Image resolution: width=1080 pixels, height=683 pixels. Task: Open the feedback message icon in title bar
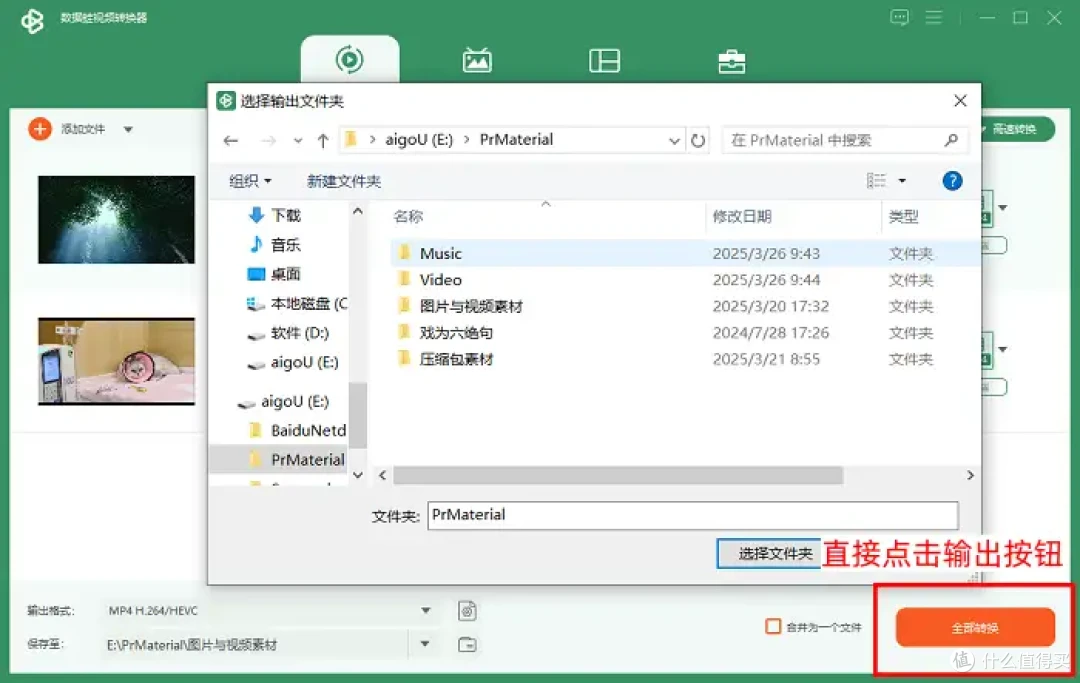pos(899,17)
